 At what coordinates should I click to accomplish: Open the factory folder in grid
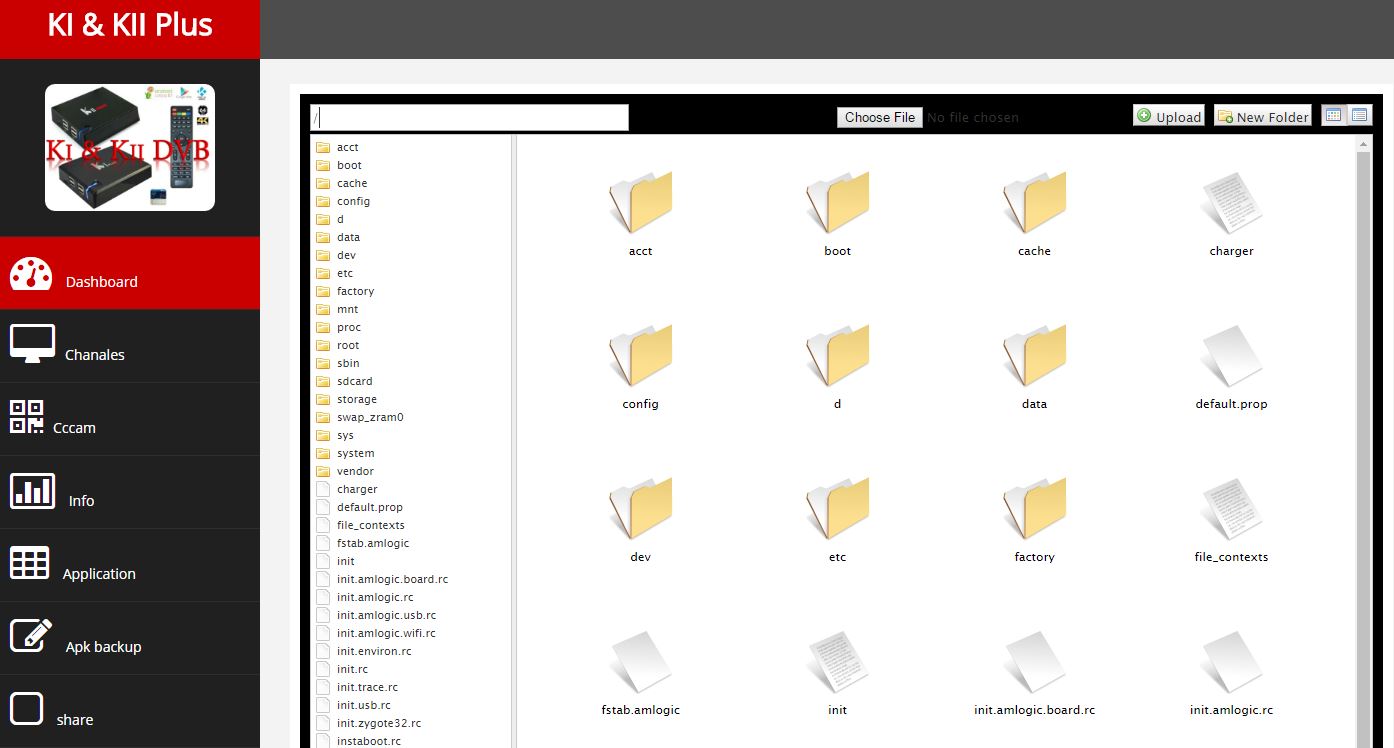point(1034,511)
